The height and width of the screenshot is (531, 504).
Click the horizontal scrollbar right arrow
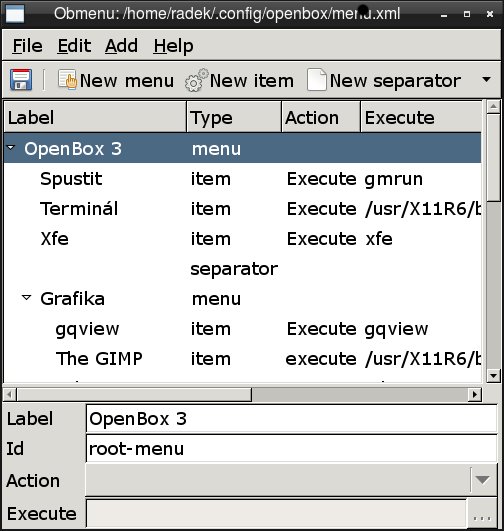click(475, 394)
